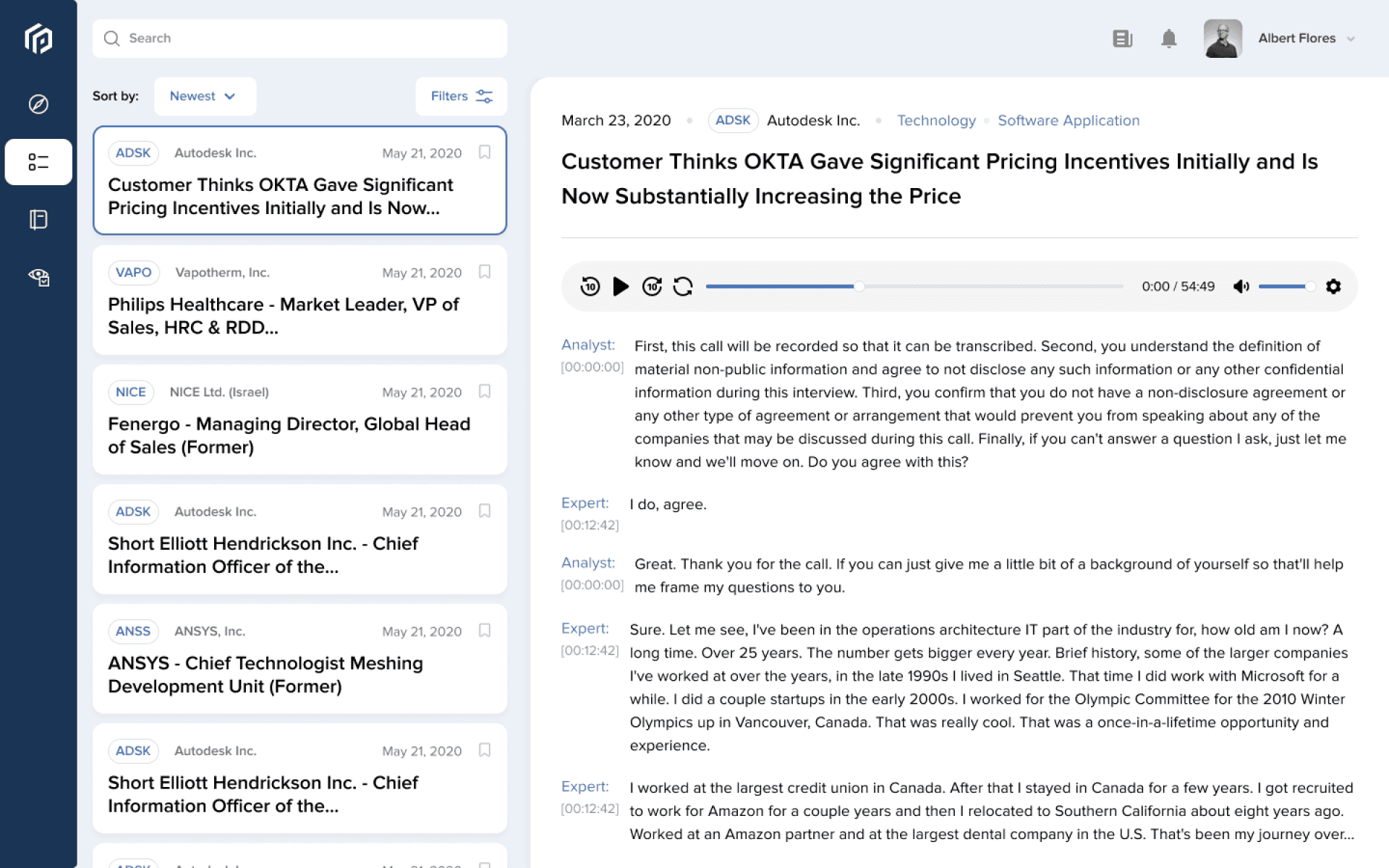Click ANSYS, Inc. company name
This screenshot has height=868, width=1389.
tap(210, 631)
